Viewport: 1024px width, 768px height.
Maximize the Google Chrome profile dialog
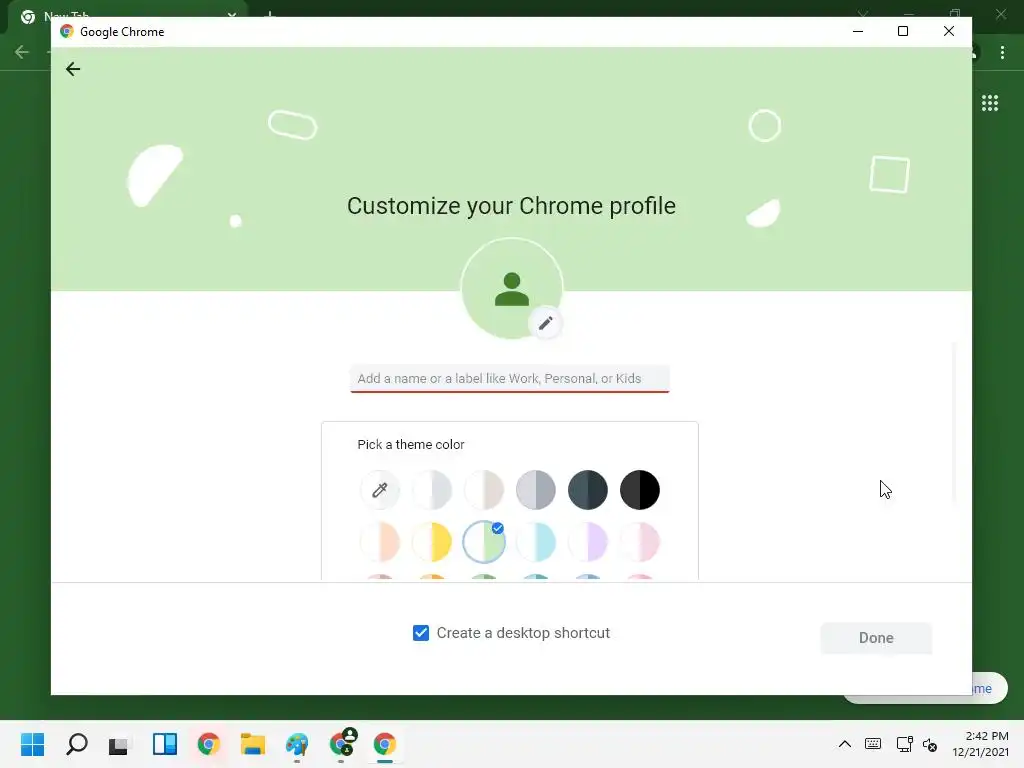point(903,31)
